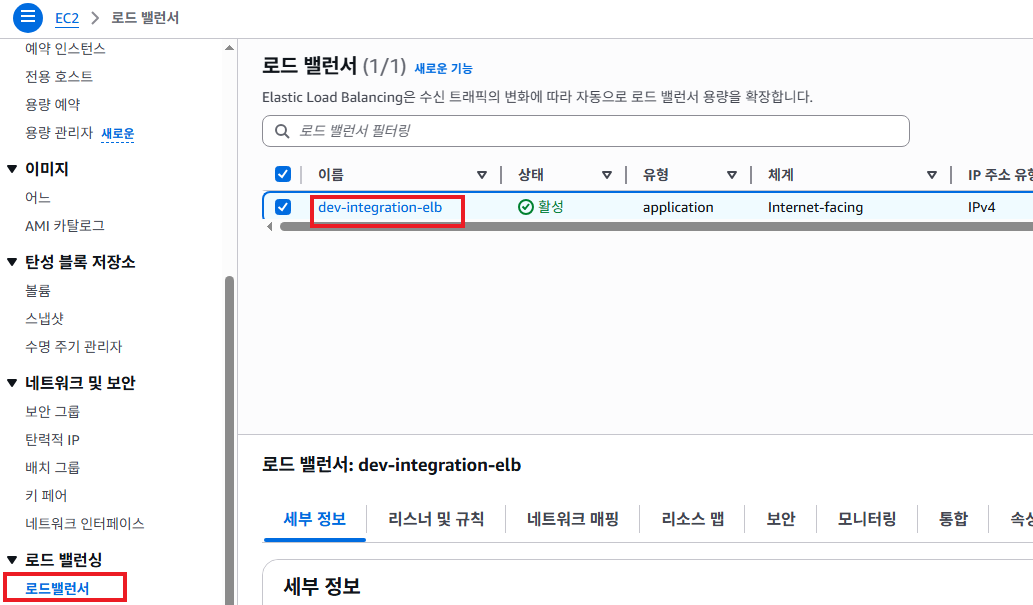Click the 로드 밸런서 breadcrumb text
1033x605 pixels.
click(x=145, y=18)
